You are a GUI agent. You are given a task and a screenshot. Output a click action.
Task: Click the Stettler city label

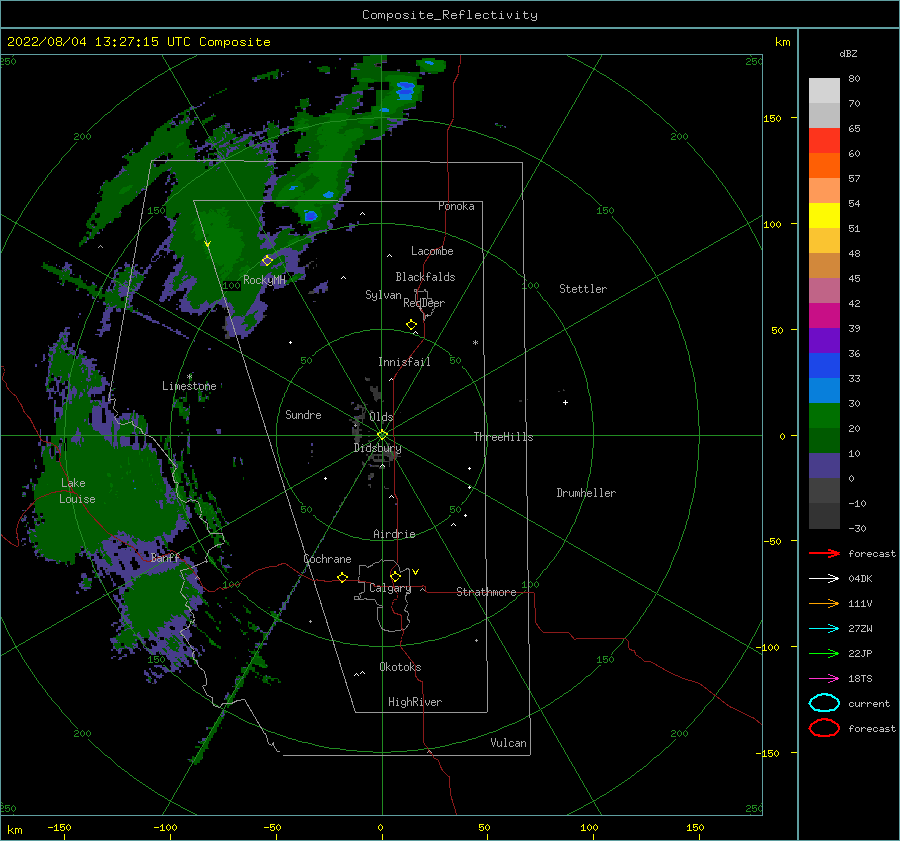coord(583,289)
